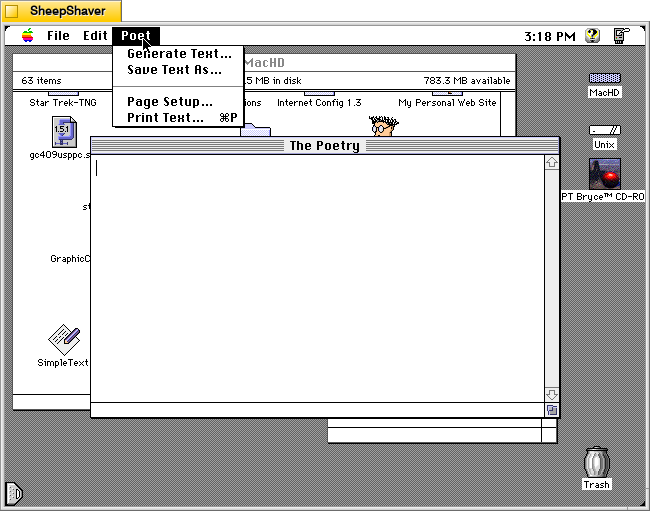Click the scroll up arrow in The Poetry
This screenshot has width=650, height=511.
(x=551, y=162)
